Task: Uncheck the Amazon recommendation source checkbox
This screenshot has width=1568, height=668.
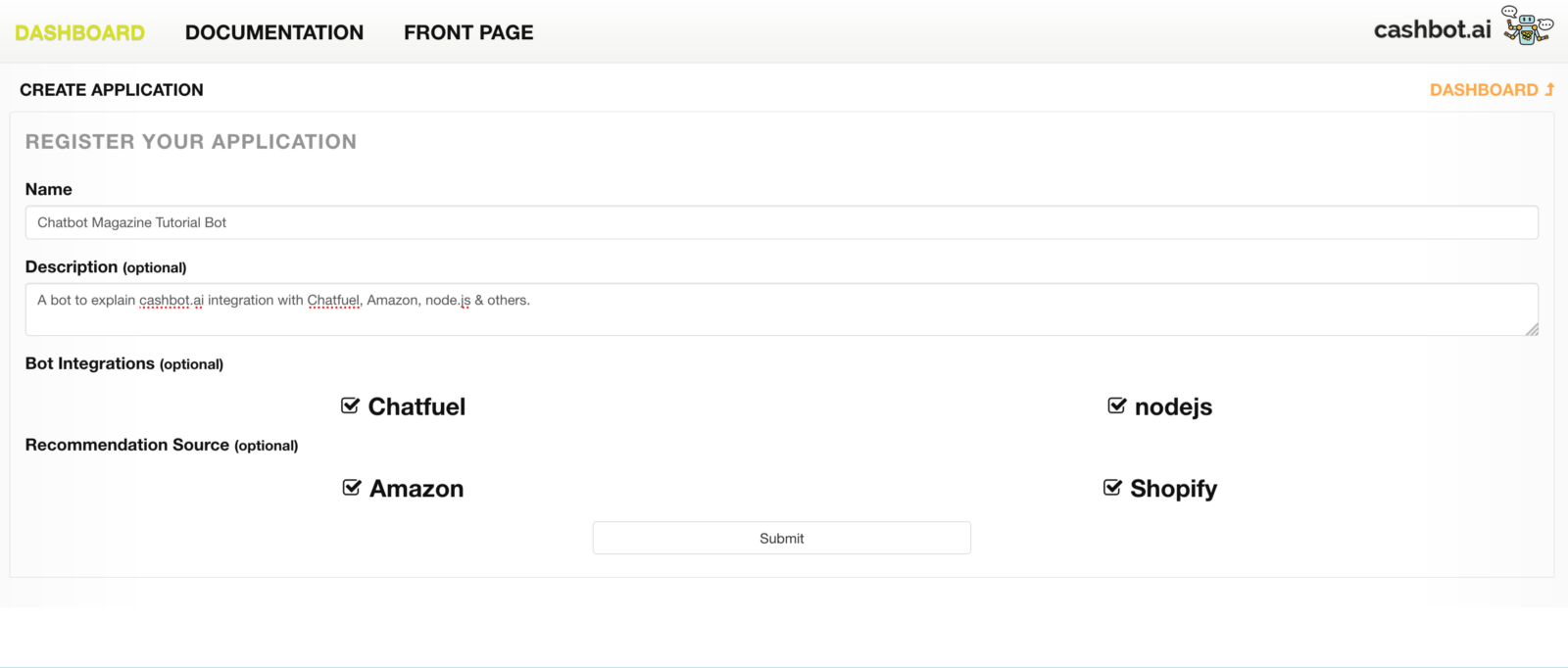Action: coord(351,487)
